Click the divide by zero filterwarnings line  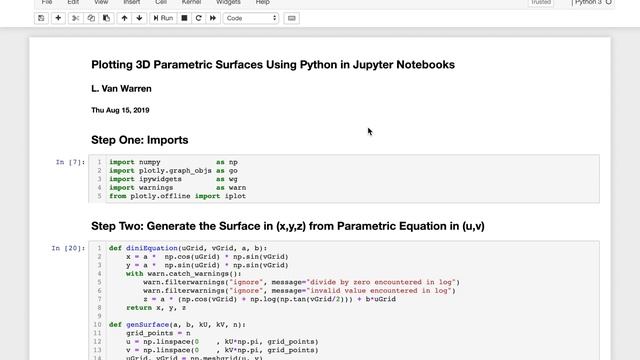click(x=301, y=282)
